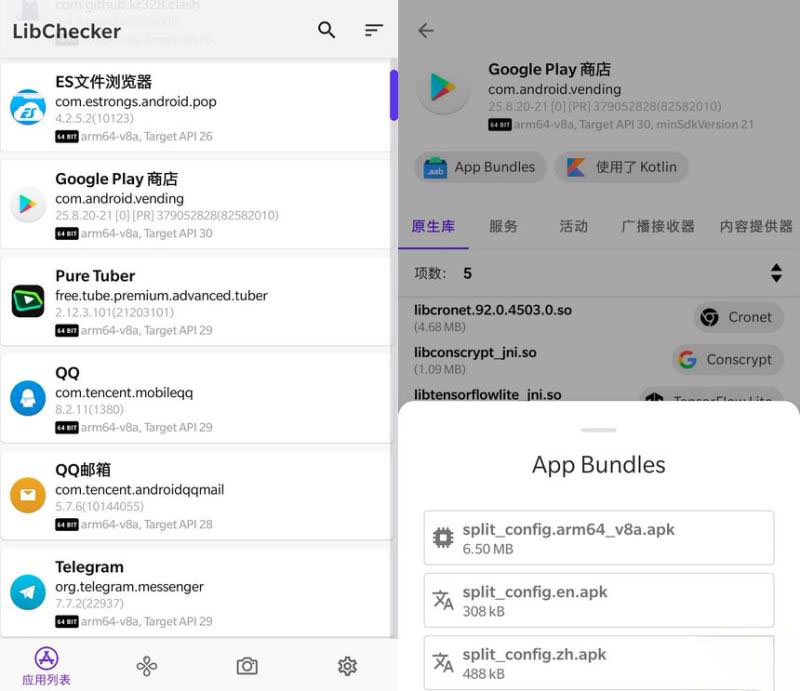Tap the QQ penguin app icon

pos(28,398)
